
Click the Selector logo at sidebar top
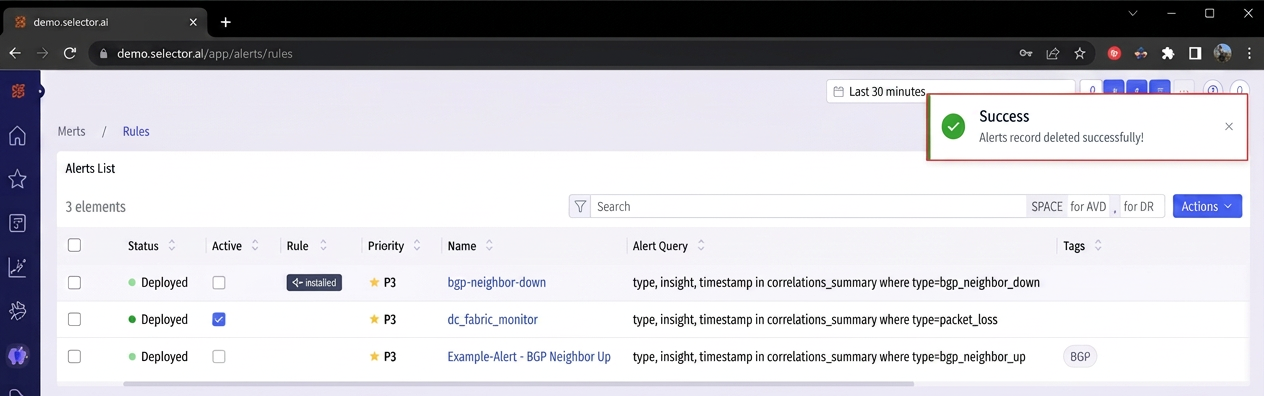pos(17,91)
